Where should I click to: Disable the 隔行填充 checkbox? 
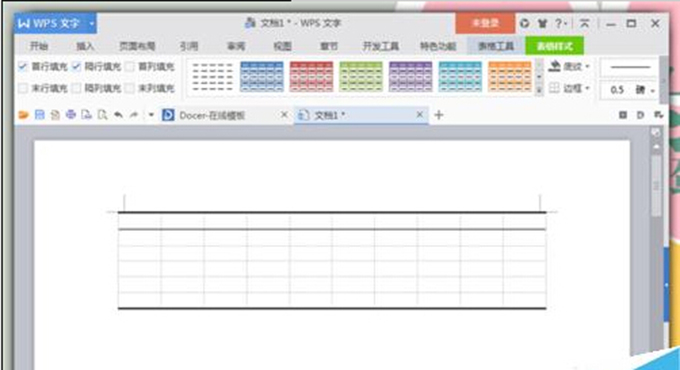pos(76,66)
